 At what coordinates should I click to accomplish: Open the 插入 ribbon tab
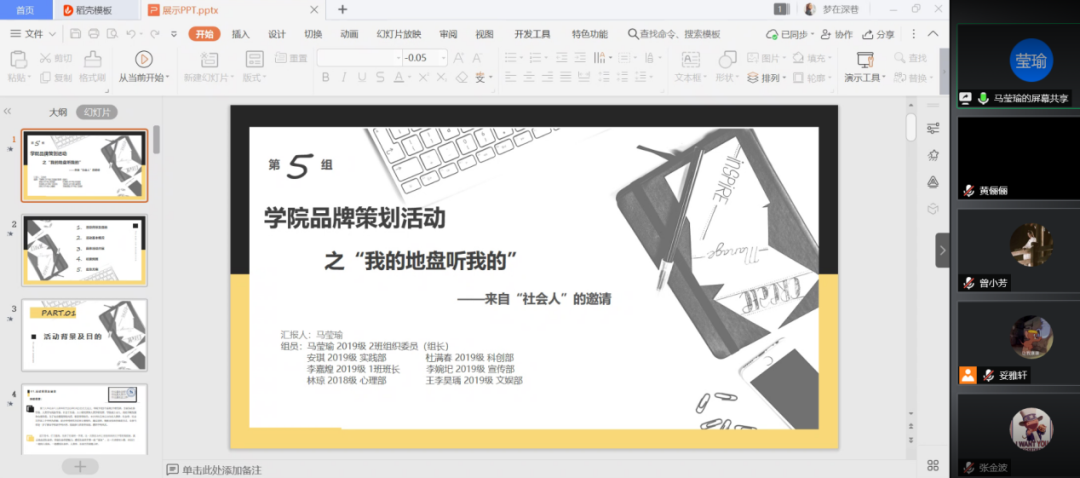pyautogui.click(x=241, y=34)
